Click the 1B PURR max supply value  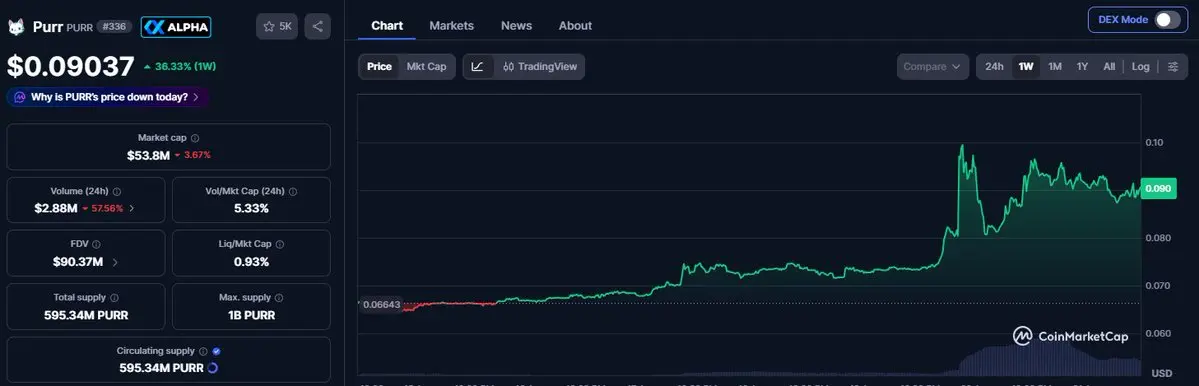(x=251, y=315)
